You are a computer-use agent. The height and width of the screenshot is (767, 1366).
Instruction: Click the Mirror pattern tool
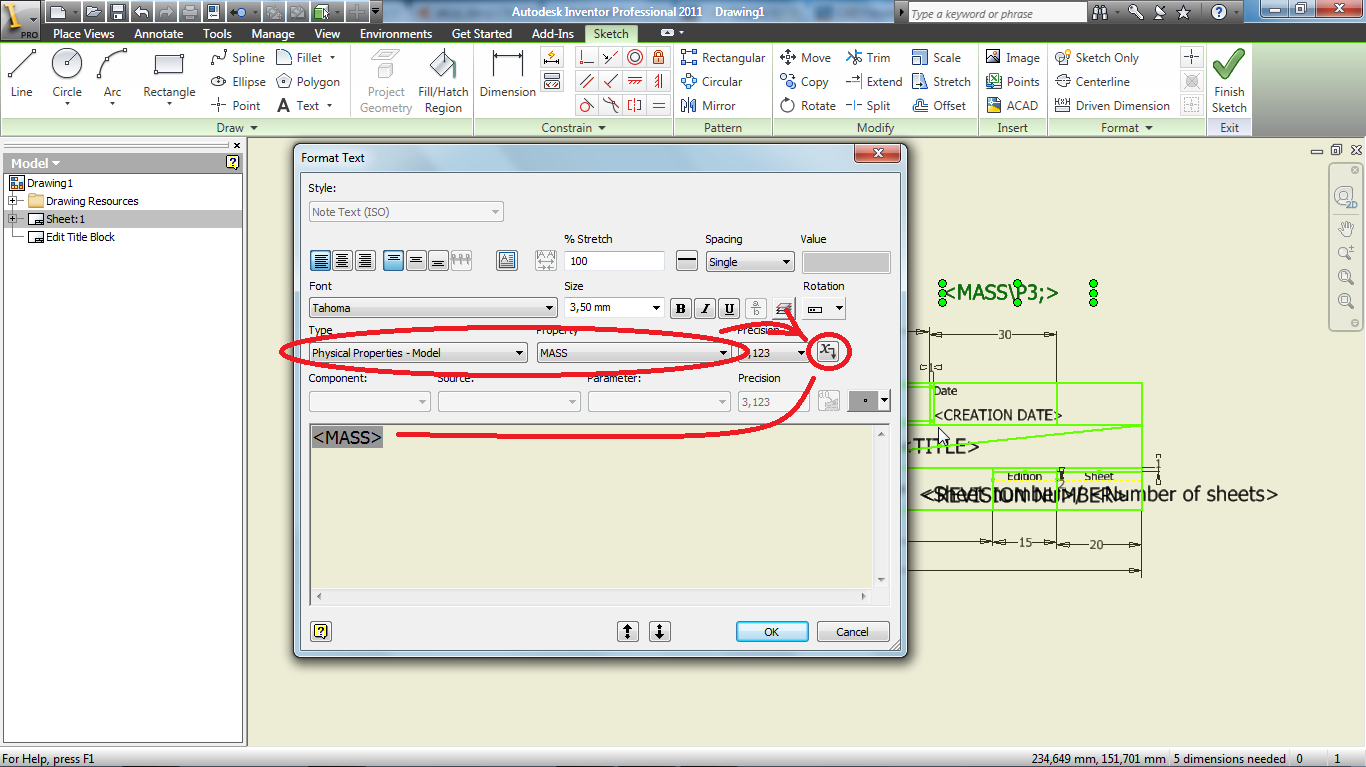pyautogui.click(x=708, y=106)
